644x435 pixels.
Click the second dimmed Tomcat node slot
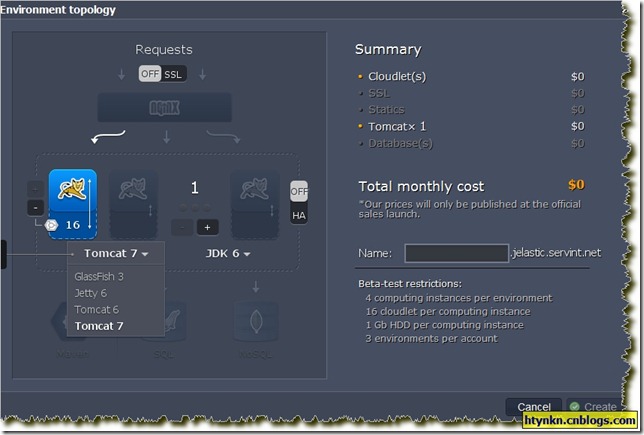coord(133,205)
